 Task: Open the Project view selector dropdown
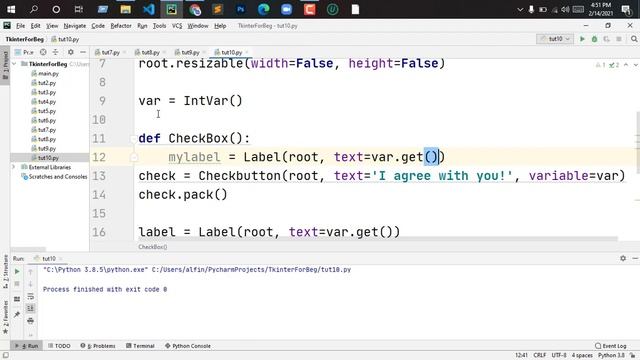24,52
